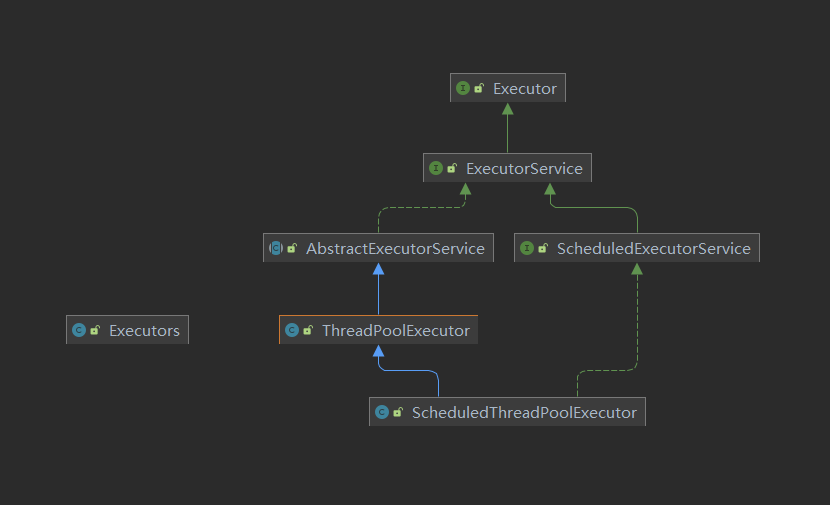
Task: Click the public lock icon beside Executor
Action: (x=479, y=88)
